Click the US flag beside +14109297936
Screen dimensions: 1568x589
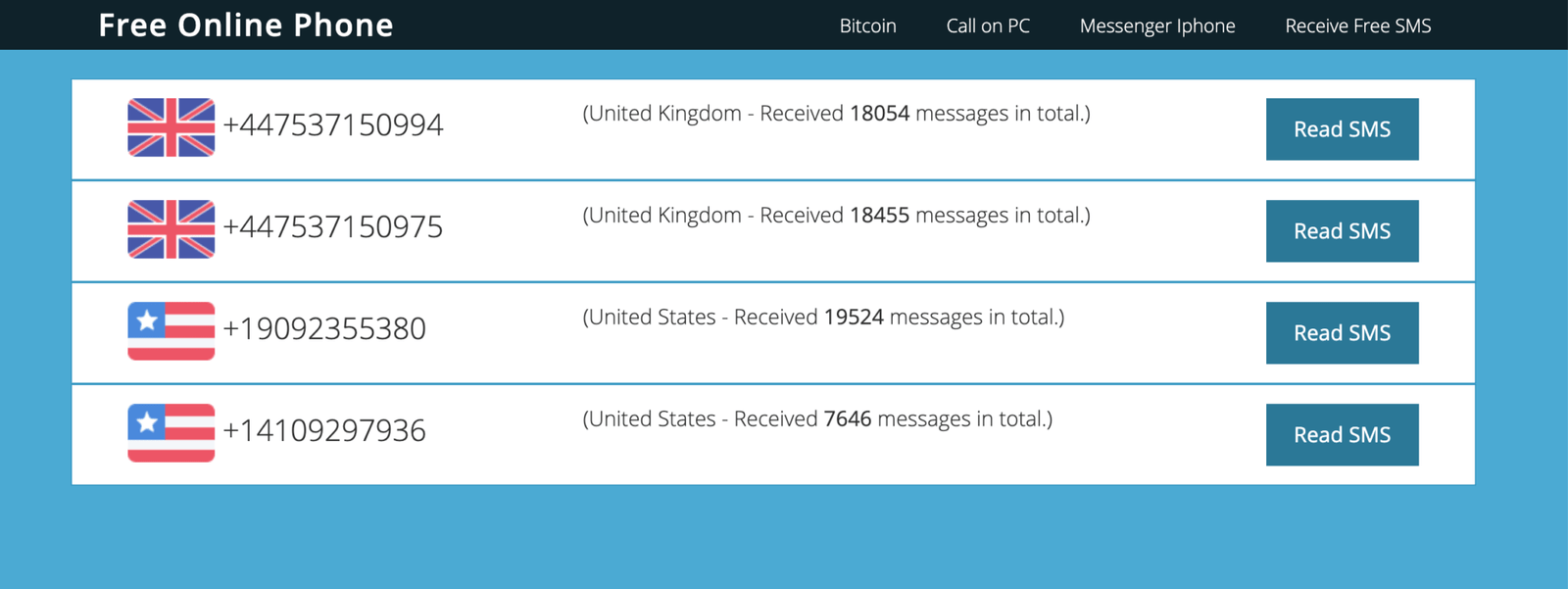pos(171,433)
